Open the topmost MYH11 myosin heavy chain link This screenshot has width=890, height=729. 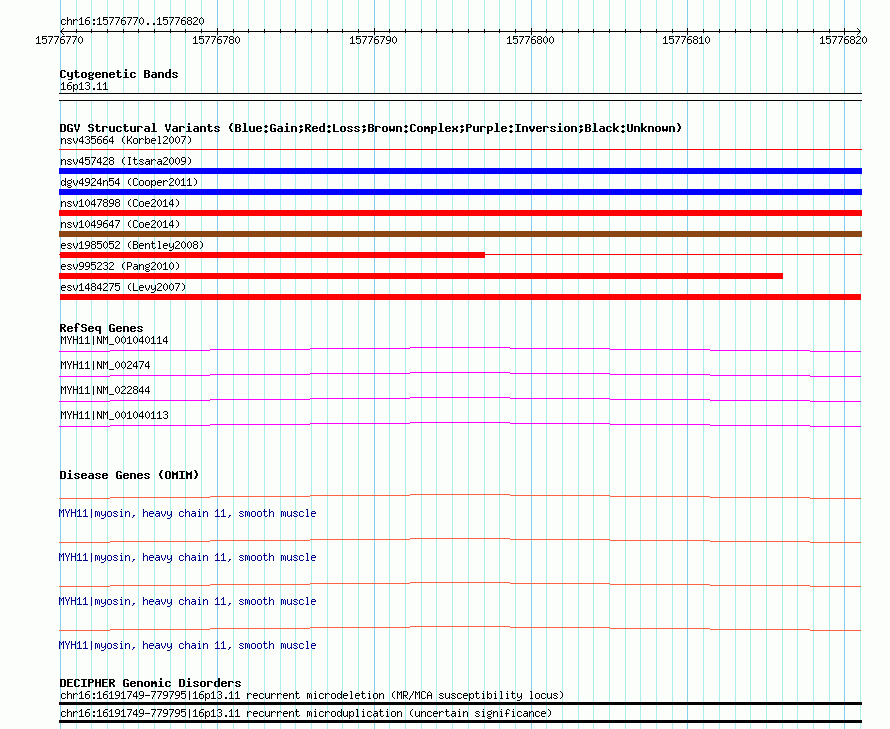(x=187, y=514)
